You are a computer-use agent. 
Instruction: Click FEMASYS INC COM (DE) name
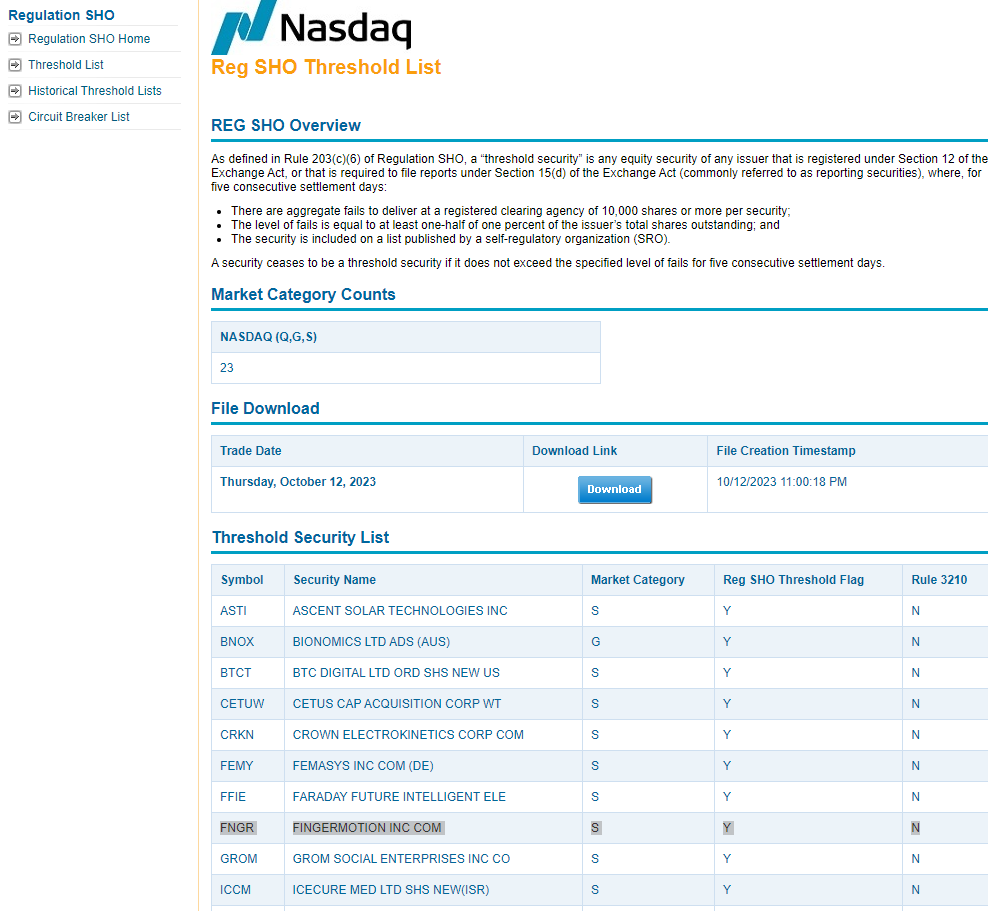(x=363, y=765)
